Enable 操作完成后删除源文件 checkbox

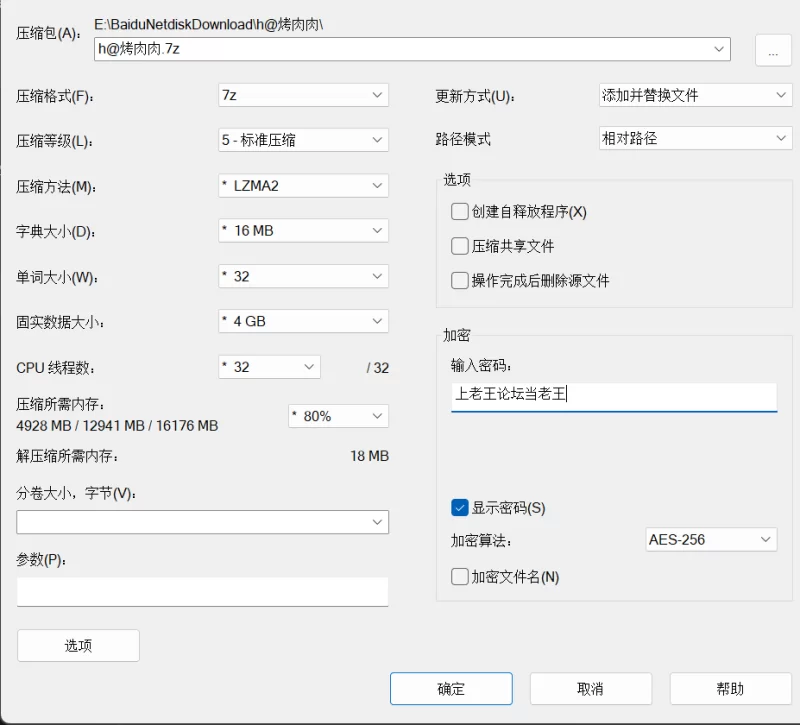tap(460, 281)
